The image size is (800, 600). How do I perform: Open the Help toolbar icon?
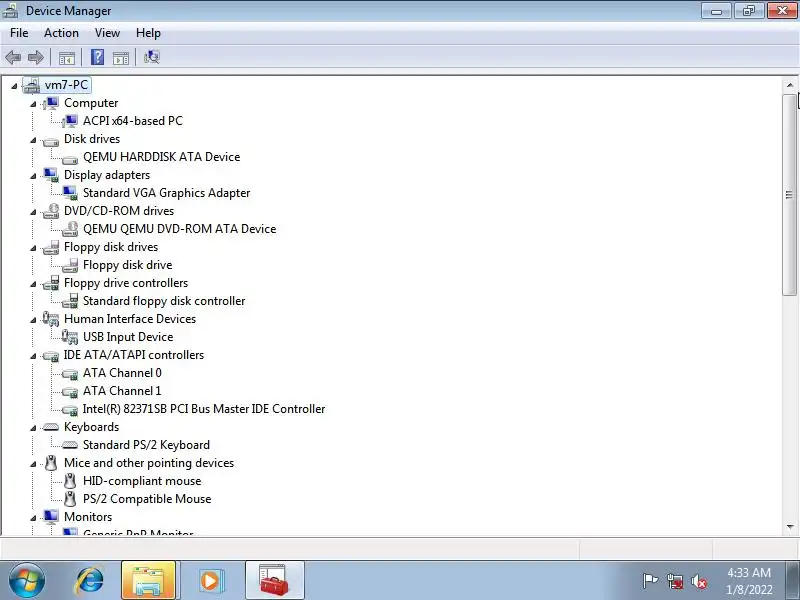[x=97, y=57]
